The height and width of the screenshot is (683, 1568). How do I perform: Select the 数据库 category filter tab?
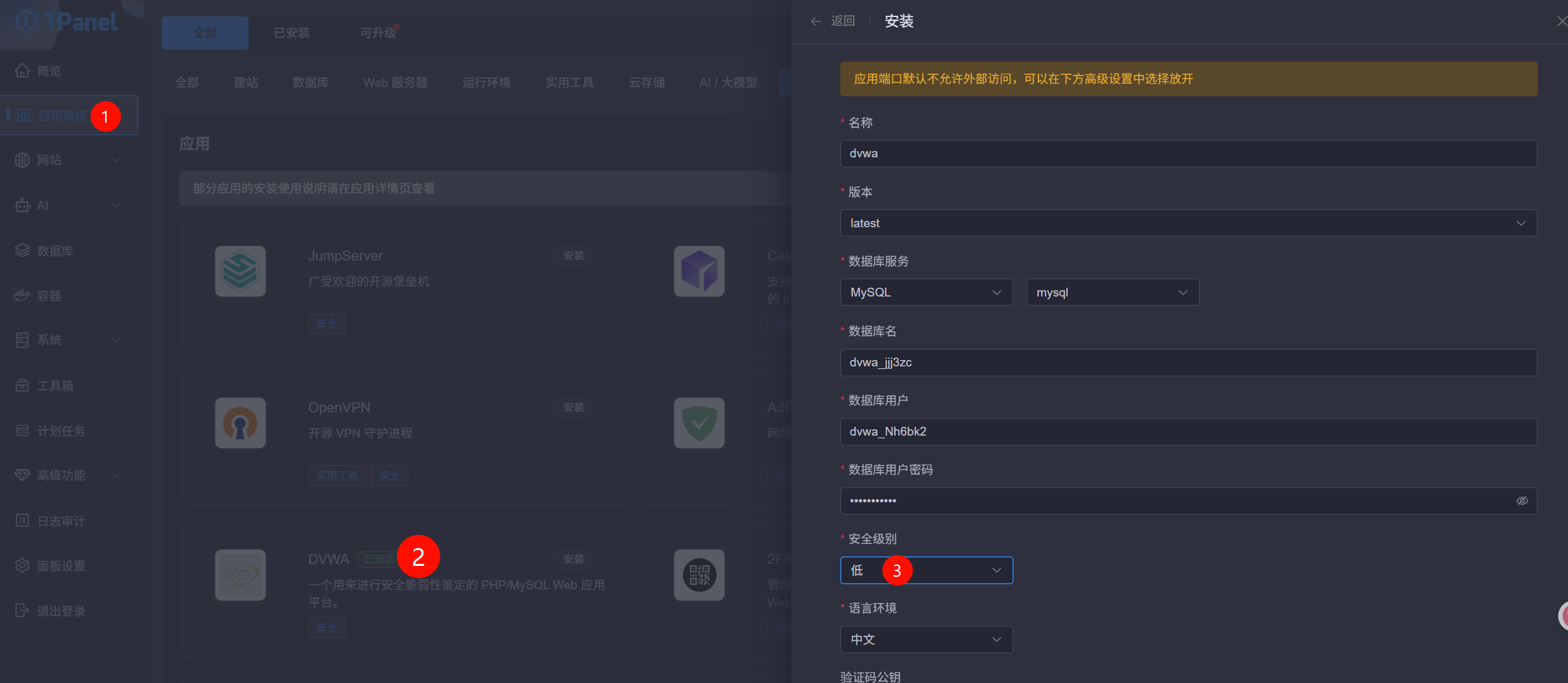pyautogui.click(x=310, y=82)
